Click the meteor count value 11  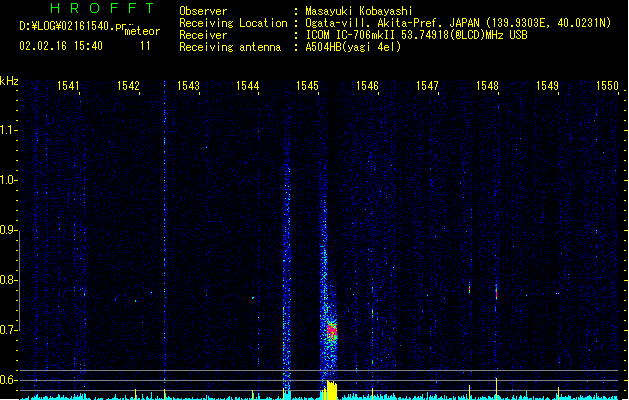[x=145, y=46]
